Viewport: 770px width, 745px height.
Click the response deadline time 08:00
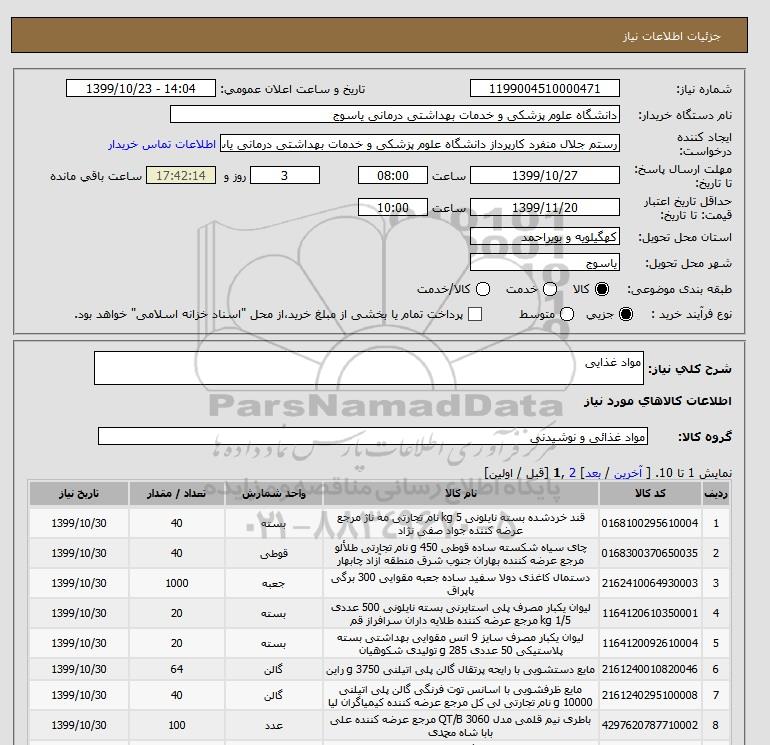tap(393, 175)
